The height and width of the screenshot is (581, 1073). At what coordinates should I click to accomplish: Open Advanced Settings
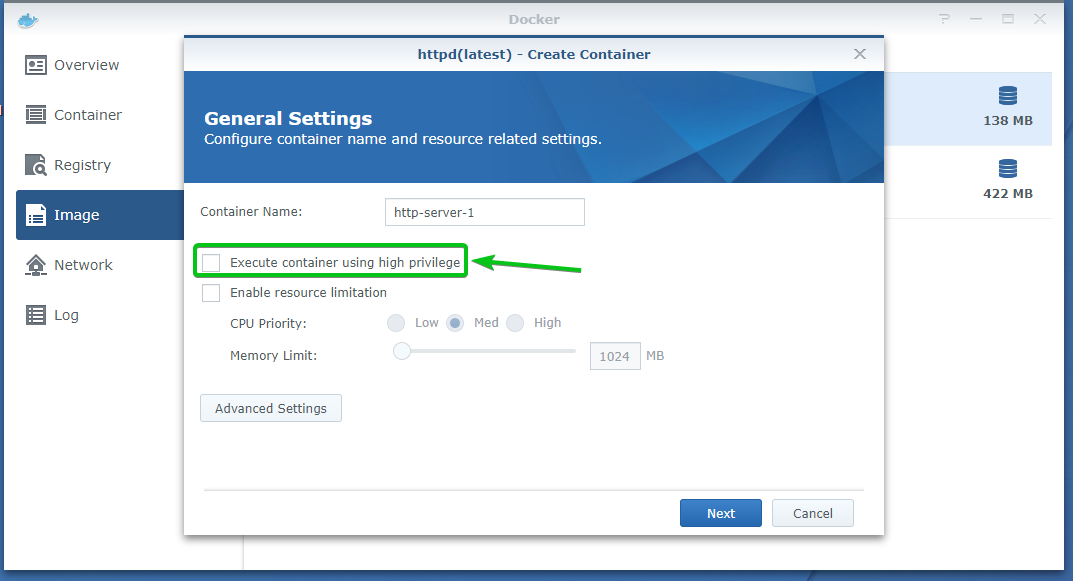[271, 408]
